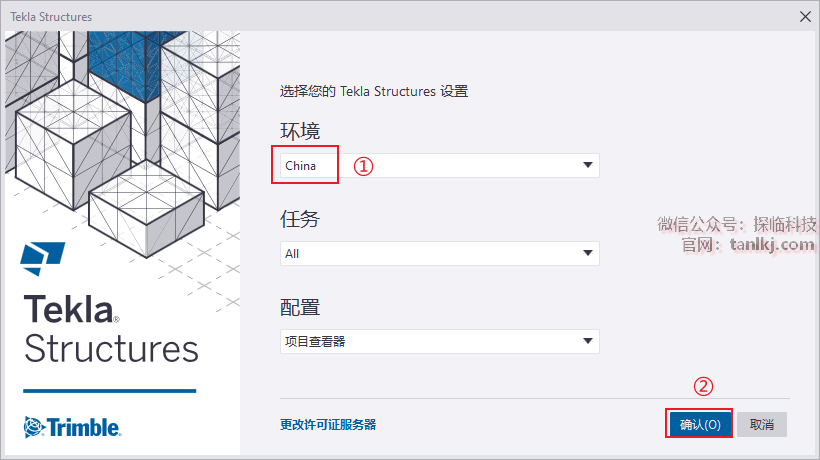The width and height of the screenshot is (820, 460).
Task: Expand the 环境 dropdown arrow
Action: [x=588, y=166]
